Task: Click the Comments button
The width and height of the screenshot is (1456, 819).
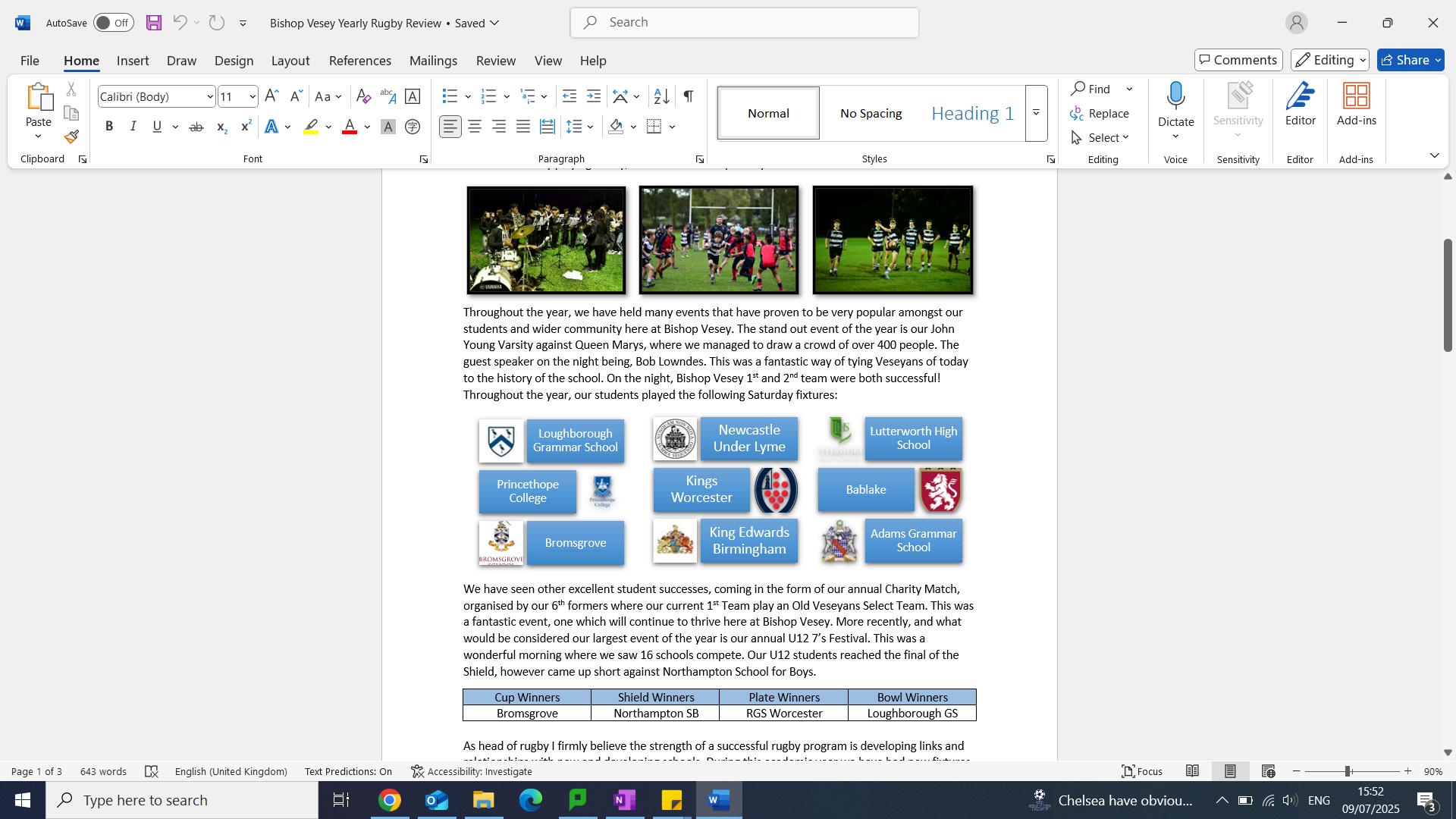Action: click(1238, 60)
